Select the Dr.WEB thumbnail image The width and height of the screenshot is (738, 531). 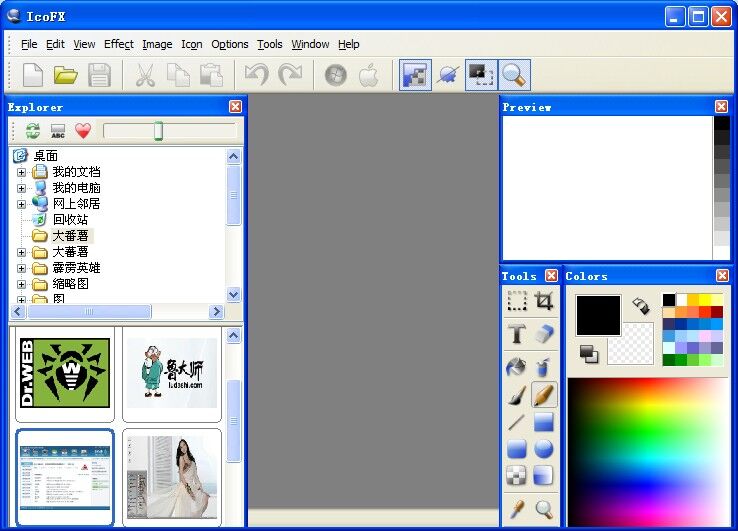coord(66,373)
